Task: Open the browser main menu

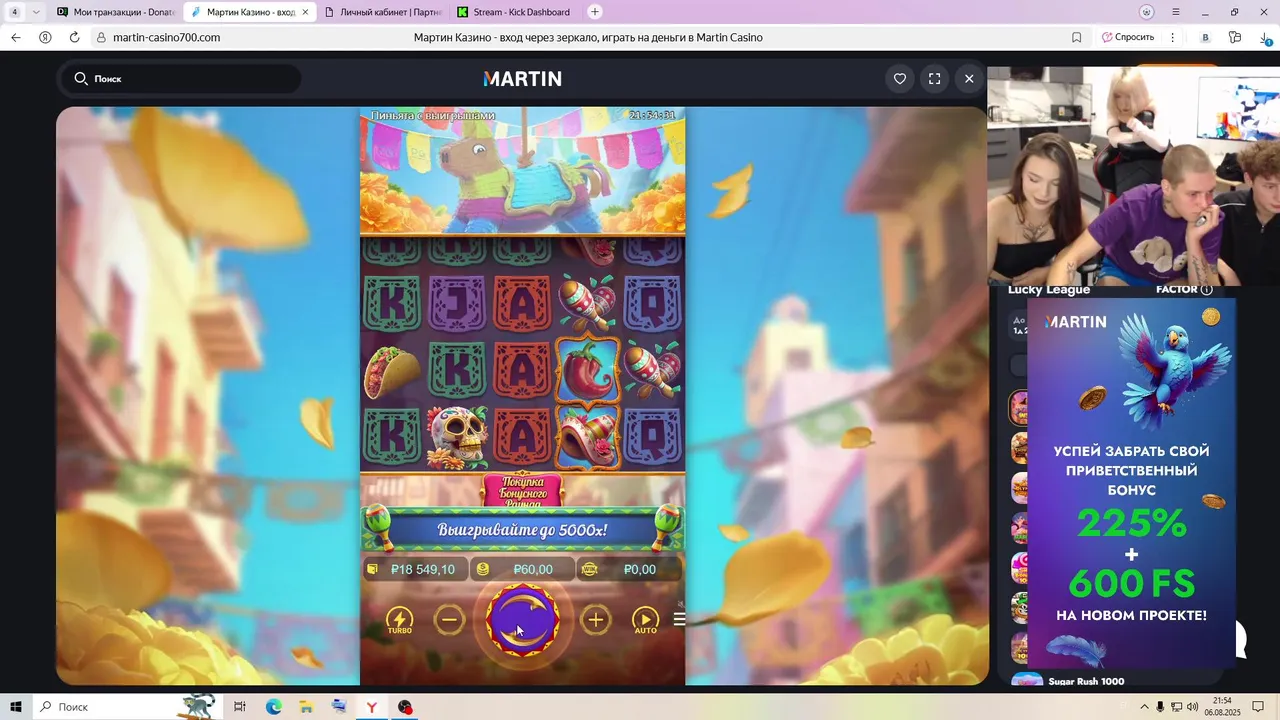Action: tap(1175, 12)
